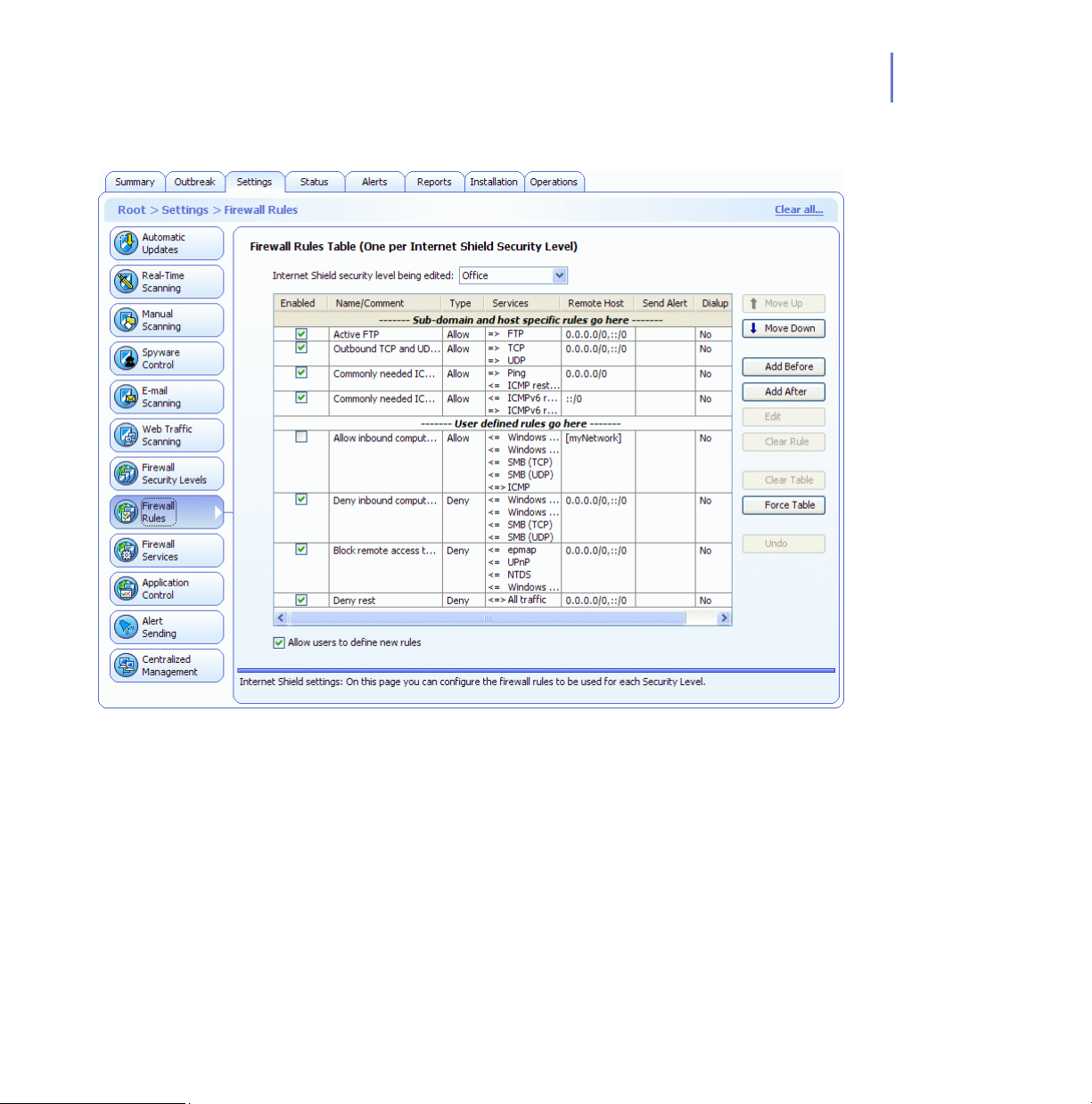Click the Automatic Updates sidebar icon

click(127, 243)
